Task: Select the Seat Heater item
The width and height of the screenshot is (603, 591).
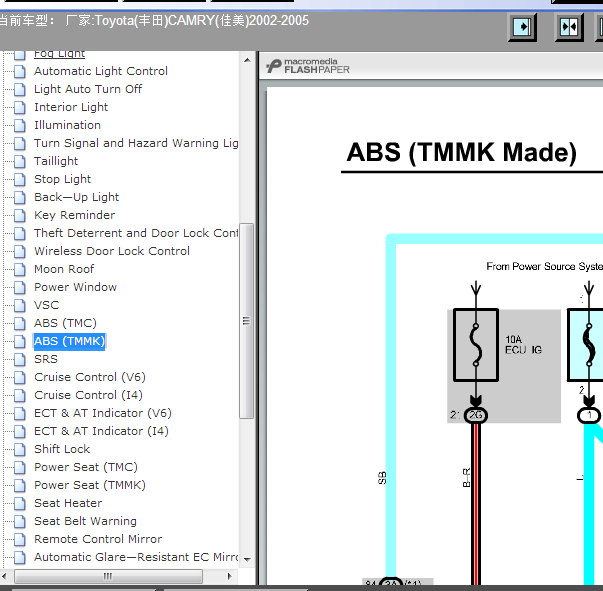Action: click(68, 503)
